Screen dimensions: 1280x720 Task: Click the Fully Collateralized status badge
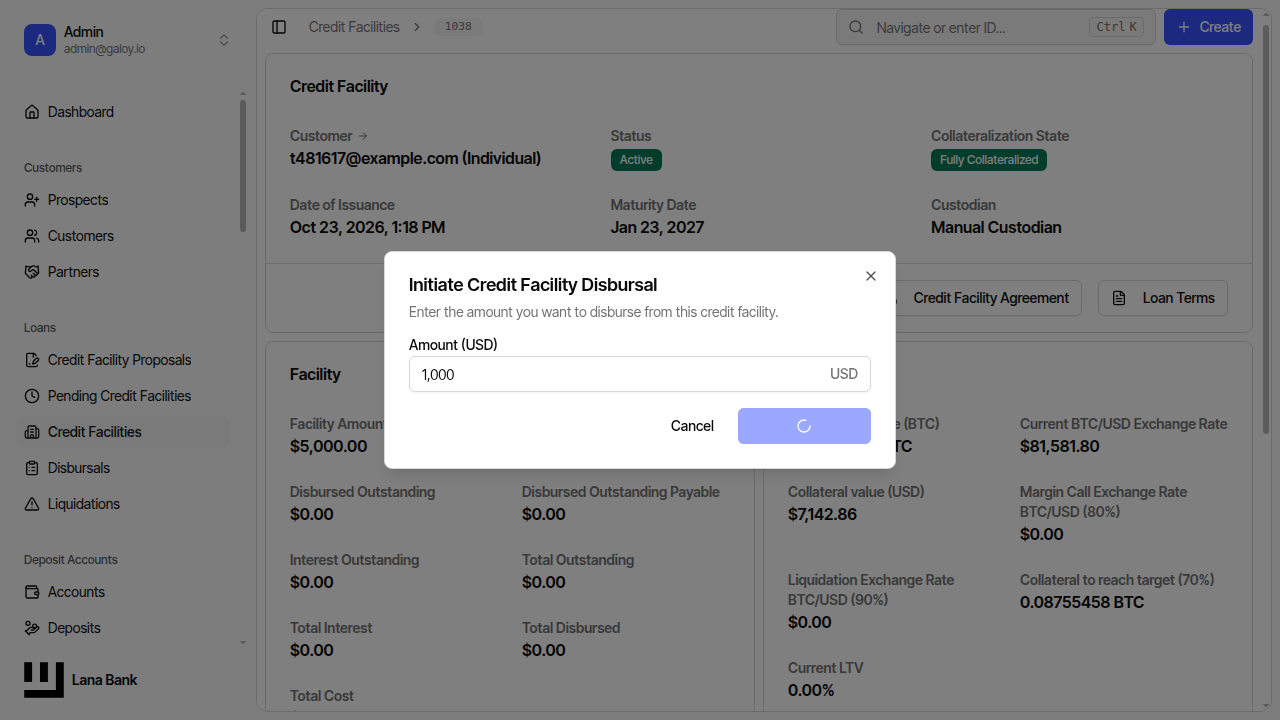(989, 160)
